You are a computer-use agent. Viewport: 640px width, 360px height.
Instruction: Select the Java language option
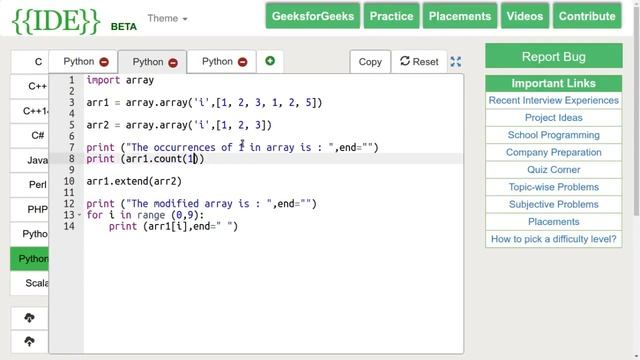(29, 160)
